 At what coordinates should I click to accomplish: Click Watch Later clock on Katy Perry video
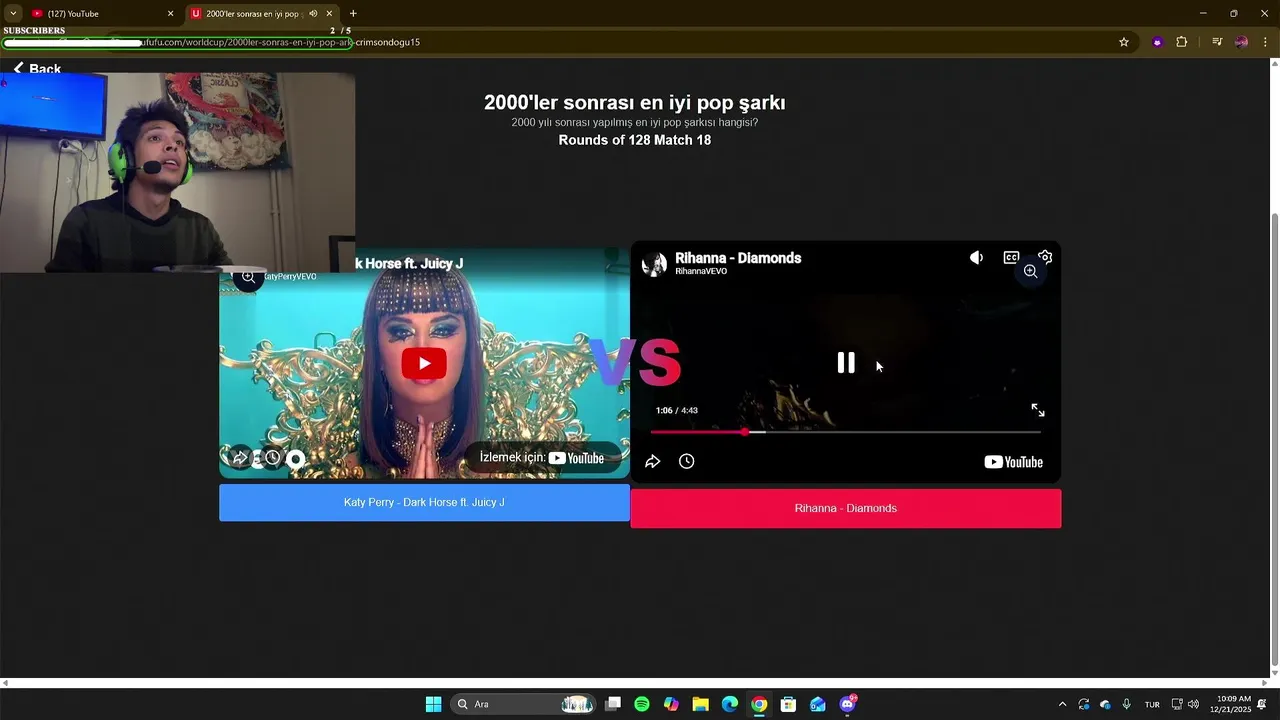[x=272, y=458]
